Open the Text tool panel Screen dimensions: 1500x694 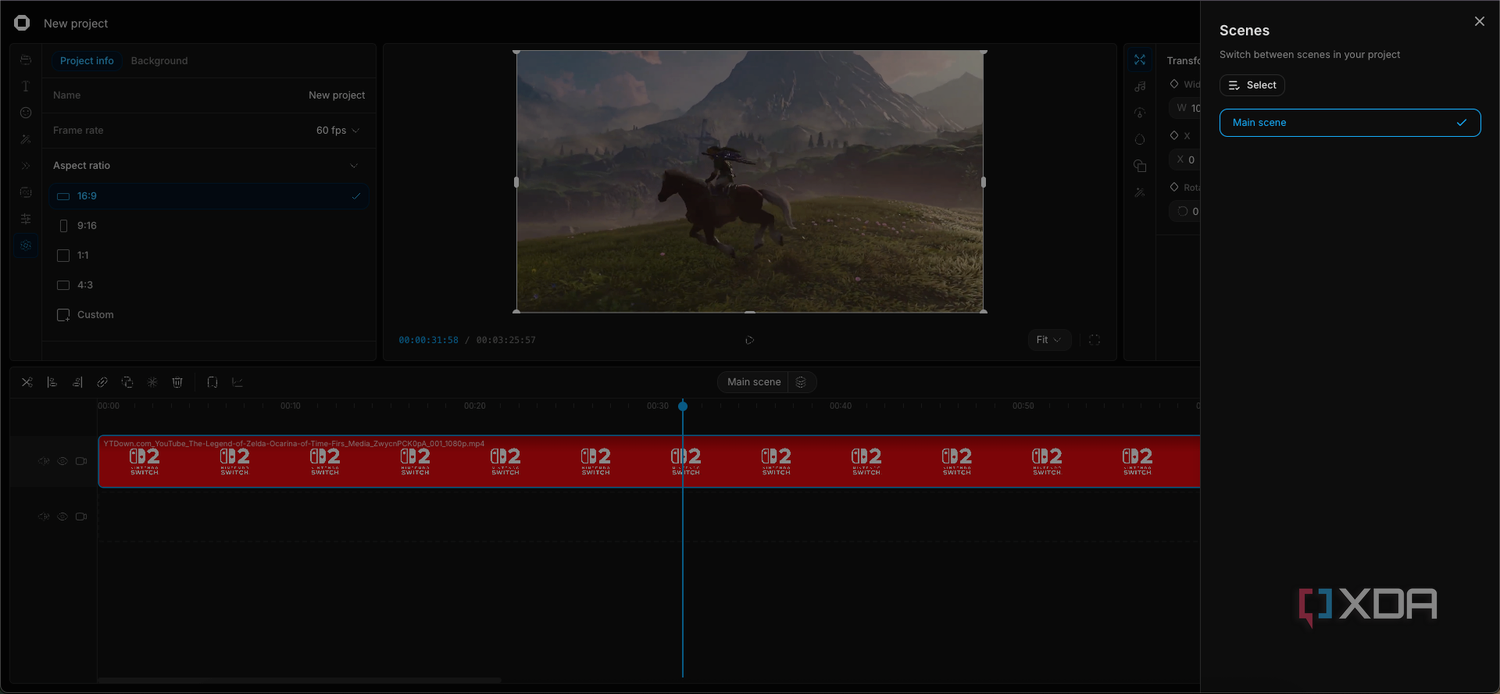(x=26, y=87)
